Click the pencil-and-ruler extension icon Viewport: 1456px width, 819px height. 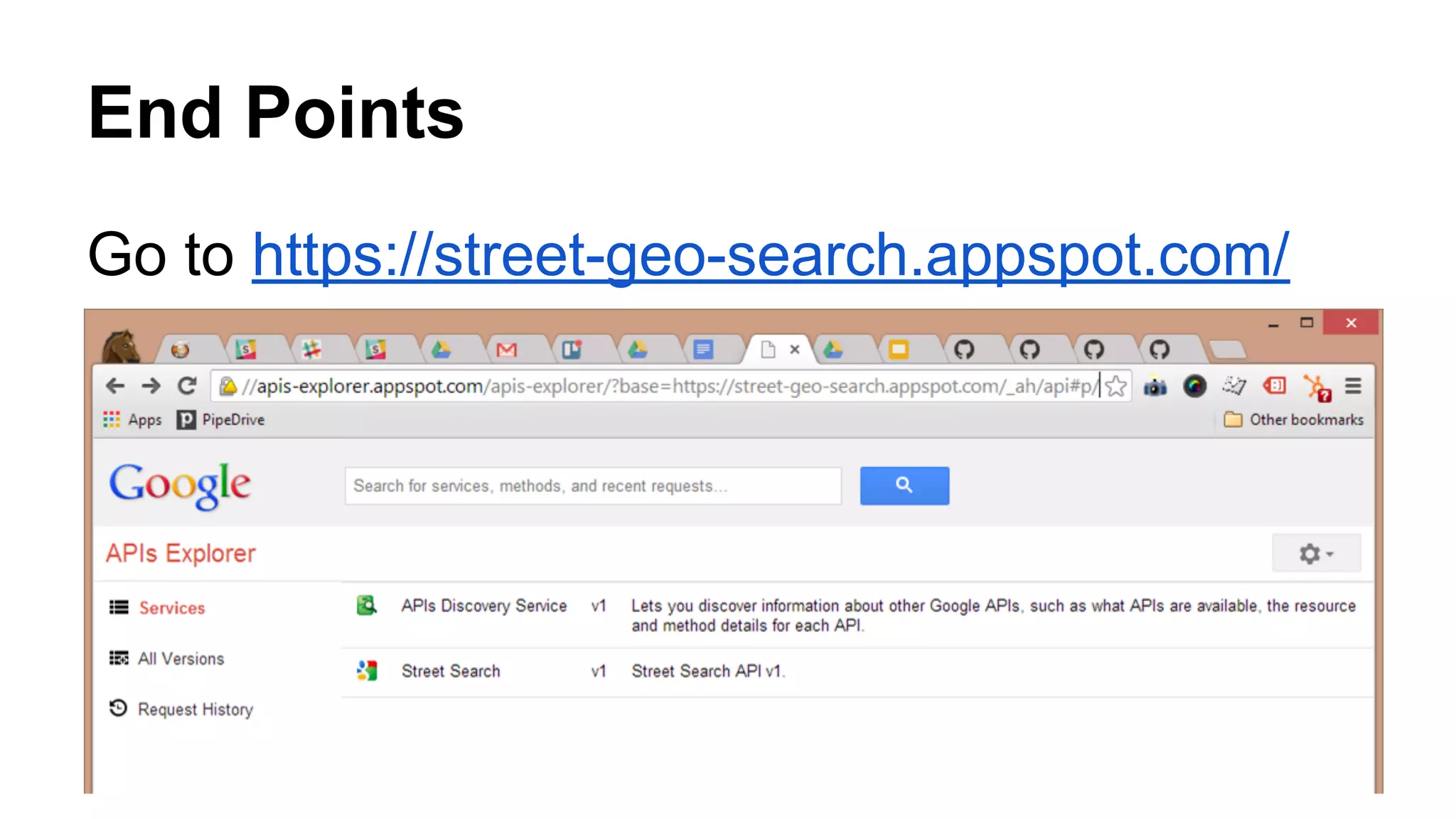[x=1234, y=386]
